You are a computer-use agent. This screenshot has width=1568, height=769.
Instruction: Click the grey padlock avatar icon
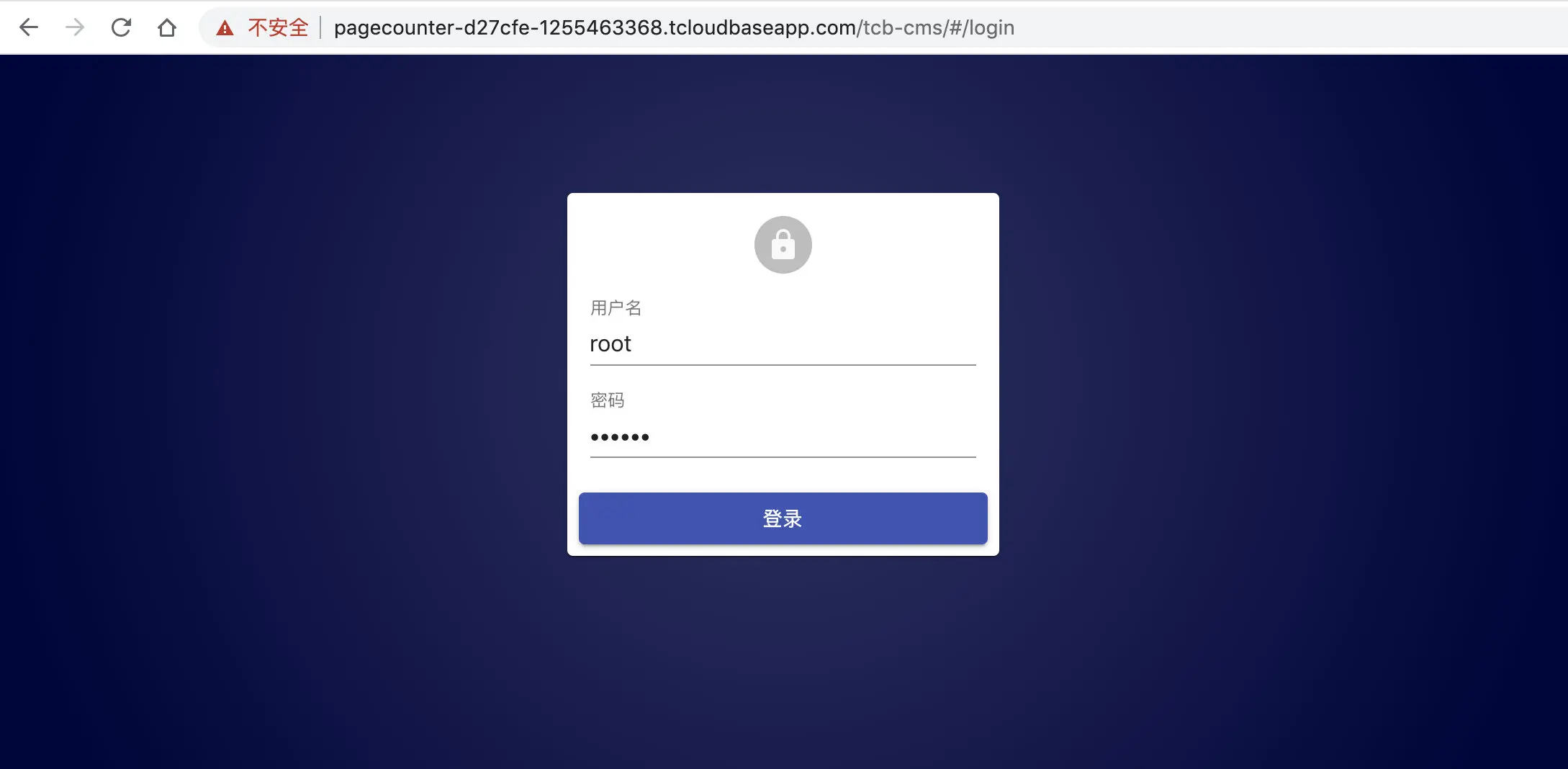pyautogui.click(x=783, y=245)
